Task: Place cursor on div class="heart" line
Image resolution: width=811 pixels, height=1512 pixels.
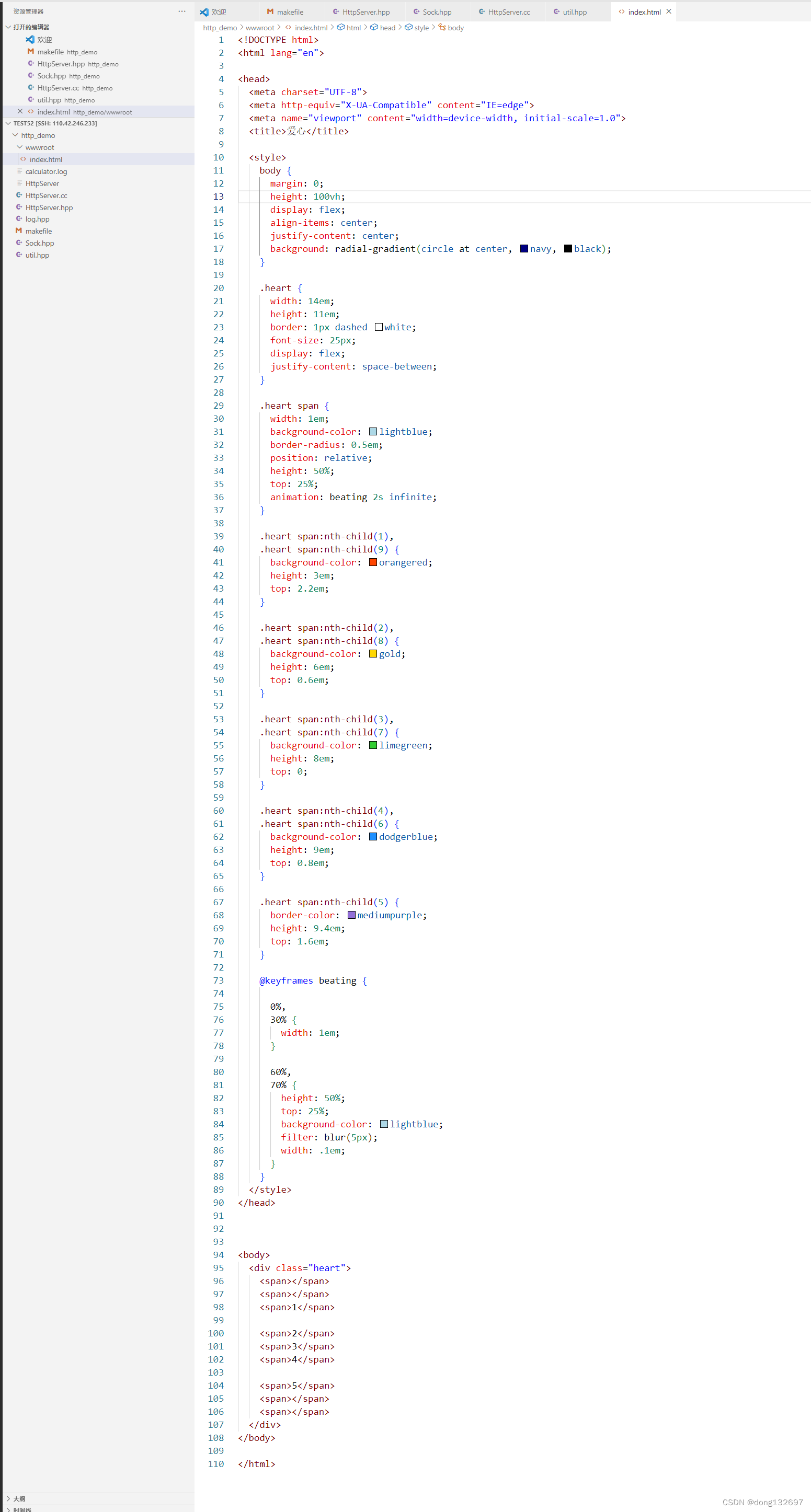Action: [300, 1268]
